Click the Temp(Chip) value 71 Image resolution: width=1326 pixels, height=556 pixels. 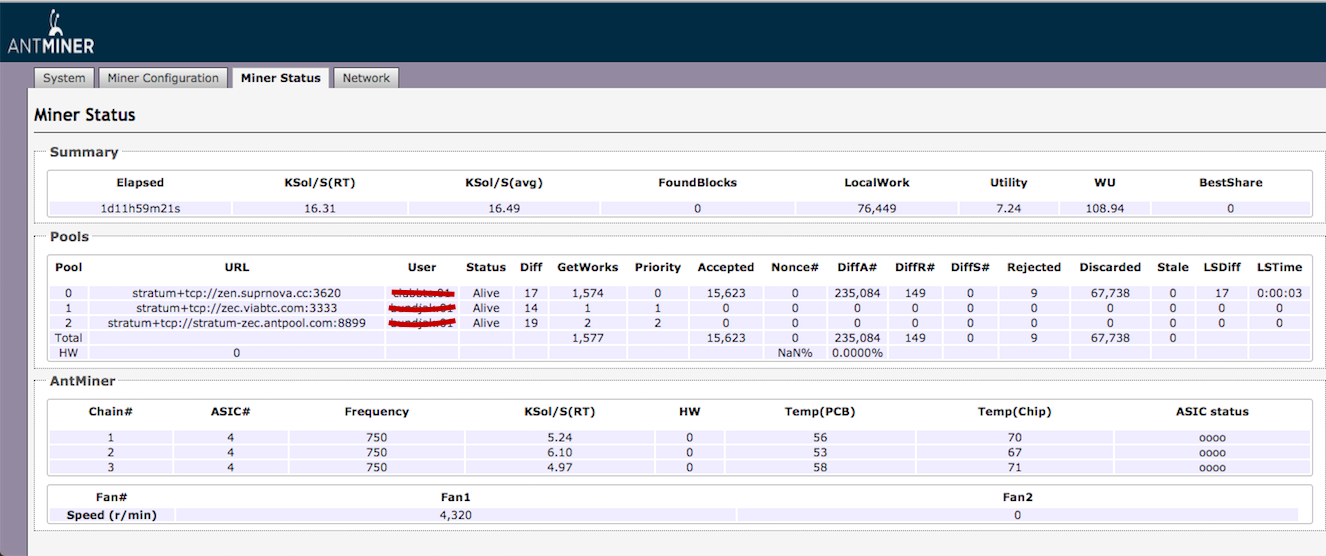(x=1015, y=467)
